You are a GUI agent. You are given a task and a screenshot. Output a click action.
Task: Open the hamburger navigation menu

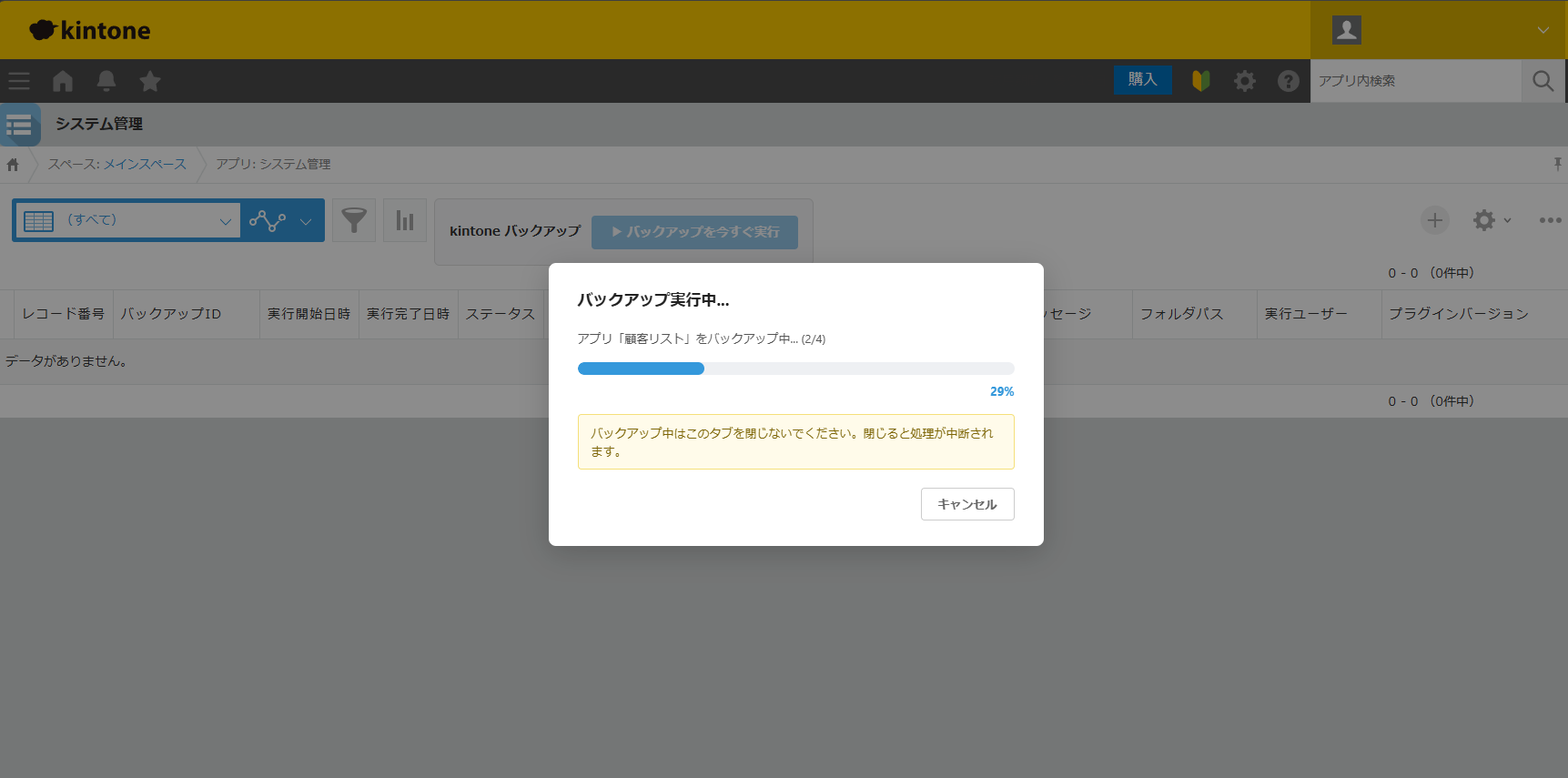[19, 81]
